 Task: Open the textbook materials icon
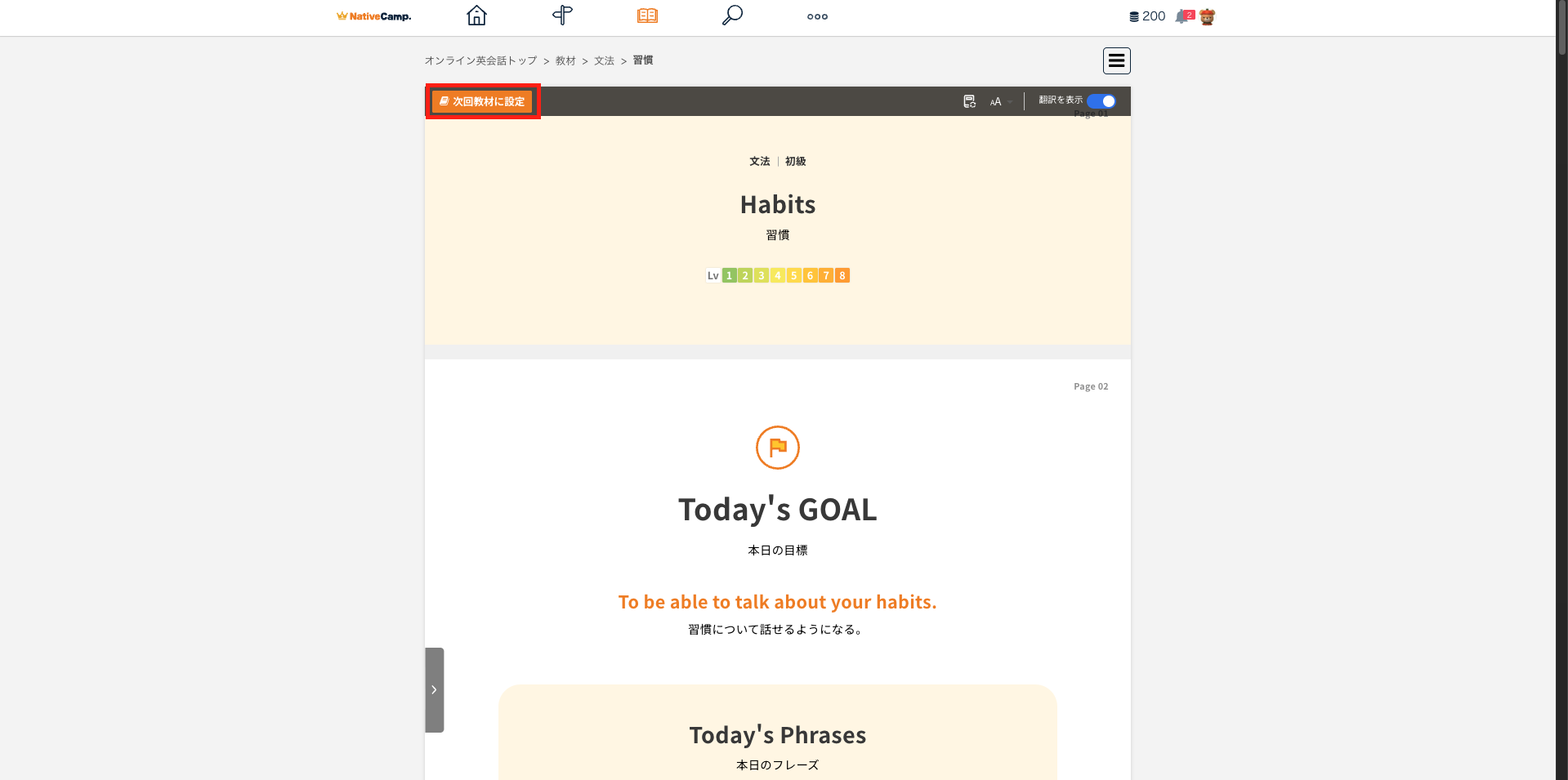[x=647, y=16]
